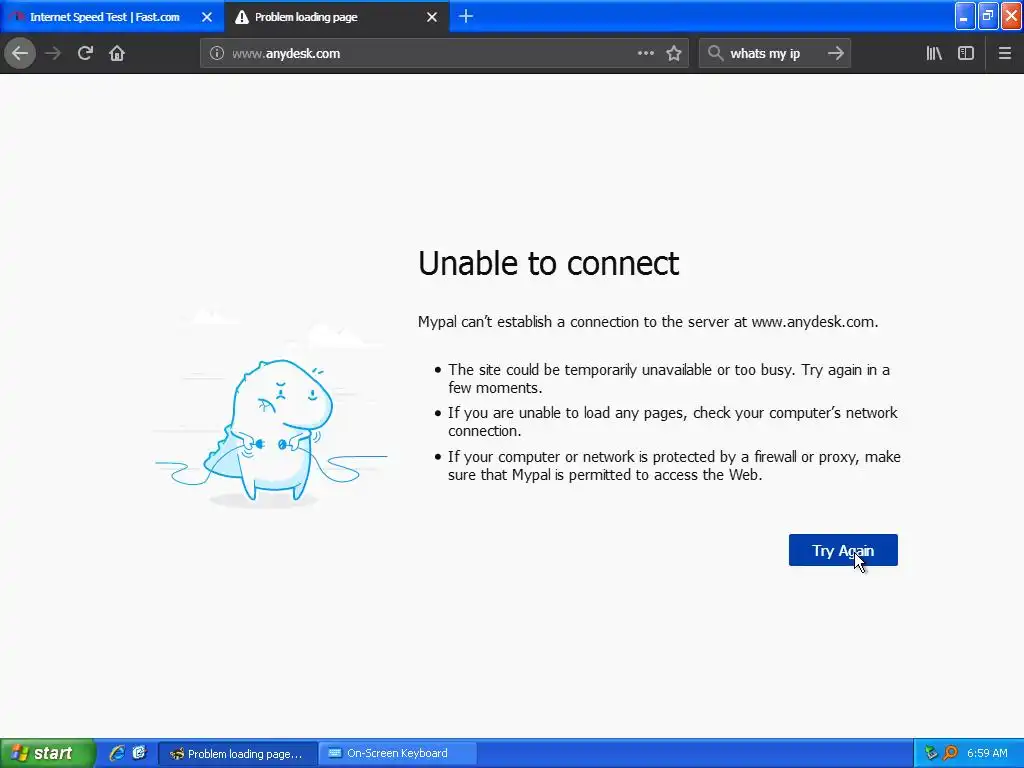Viewport: 1024px width, 768px height.
Task: Click the warning icon on error tab
Action: pos(242,18)
